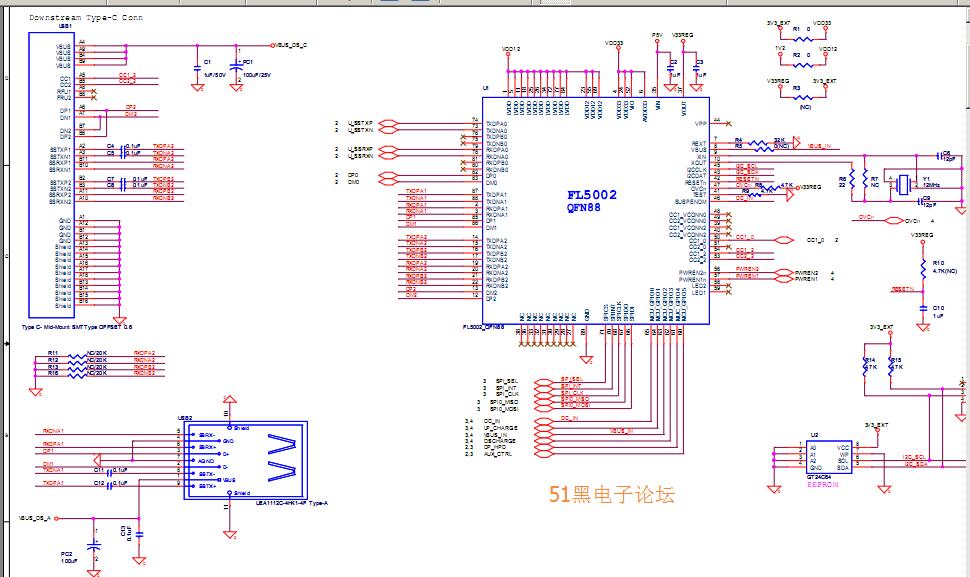The image size is (970, 577).
Task: Click the P5V power symbol
Action: pos(658,40)
